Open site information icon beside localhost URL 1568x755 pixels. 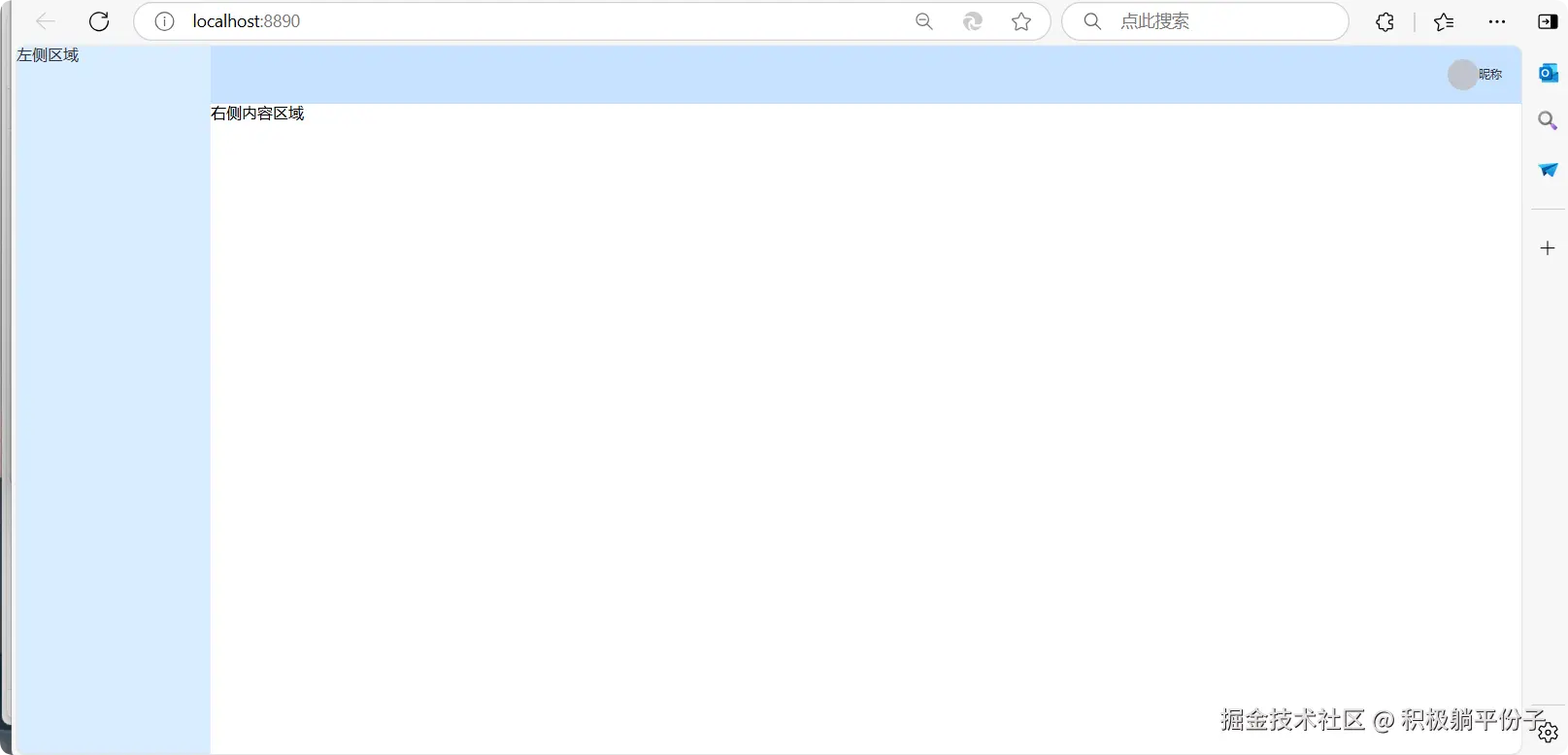164,21
